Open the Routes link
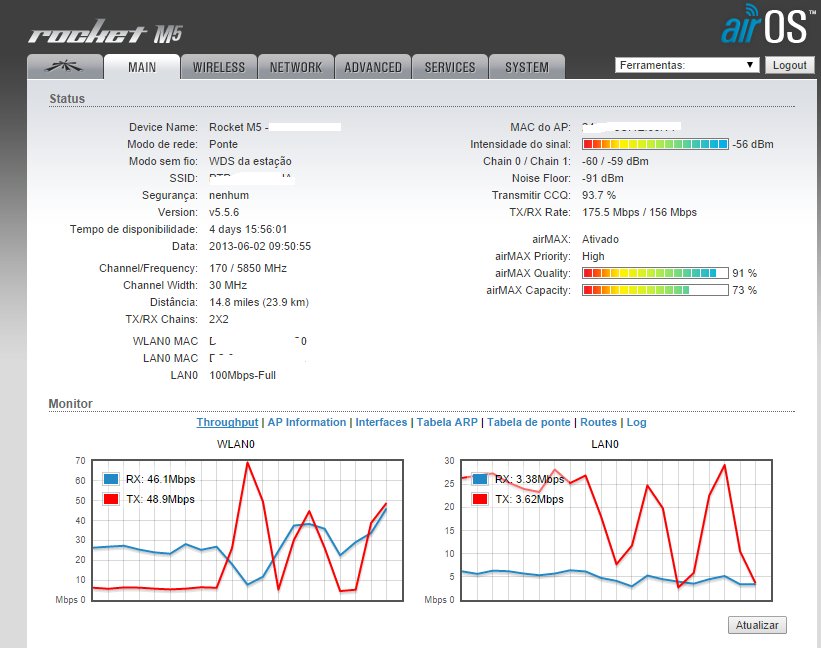The height and width of the screenshot is (648, 821). pyautogui.click(x=598, y=422)
